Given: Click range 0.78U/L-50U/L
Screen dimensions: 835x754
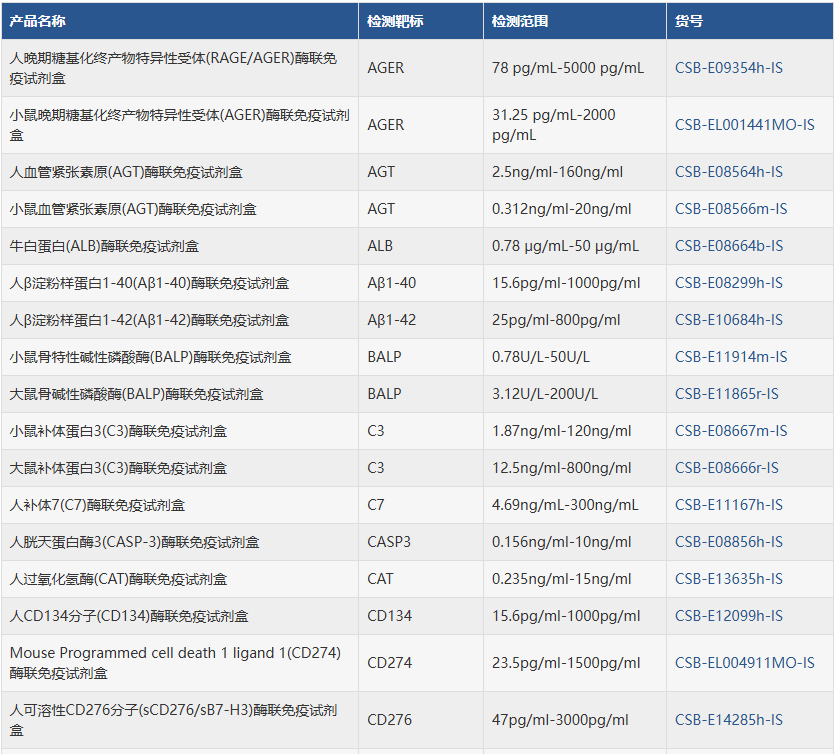Looking at the screenshot, I should pos(541,357).
